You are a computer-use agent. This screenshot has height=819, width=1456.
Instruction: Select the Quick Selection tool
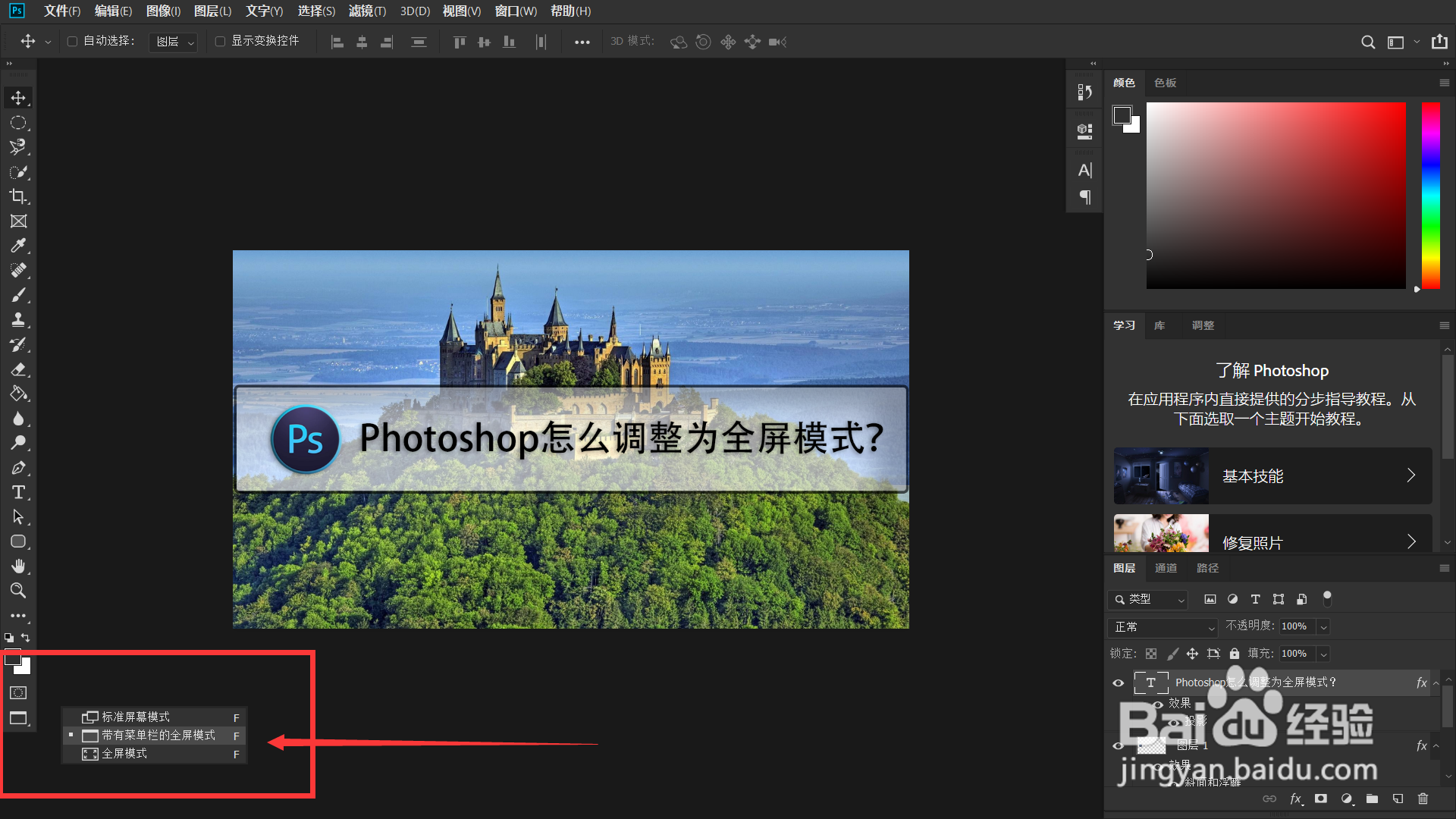18,172
